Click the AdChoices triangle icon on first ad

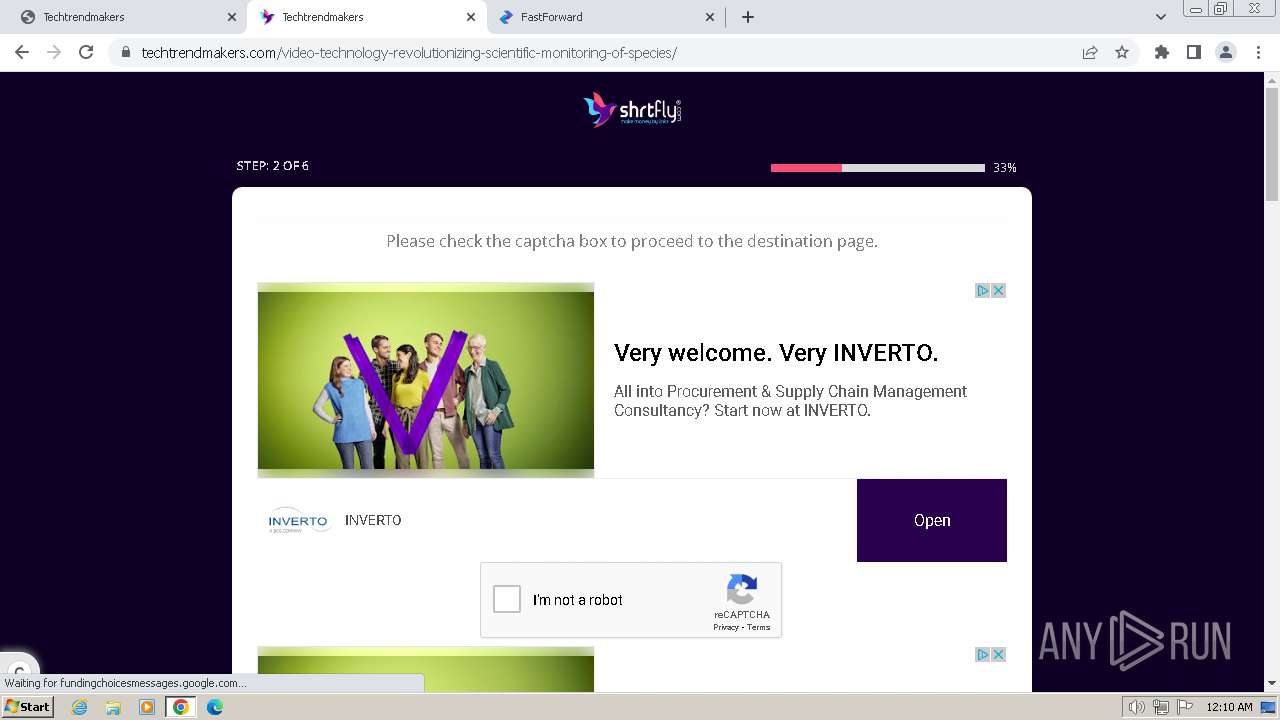point(983,290)
